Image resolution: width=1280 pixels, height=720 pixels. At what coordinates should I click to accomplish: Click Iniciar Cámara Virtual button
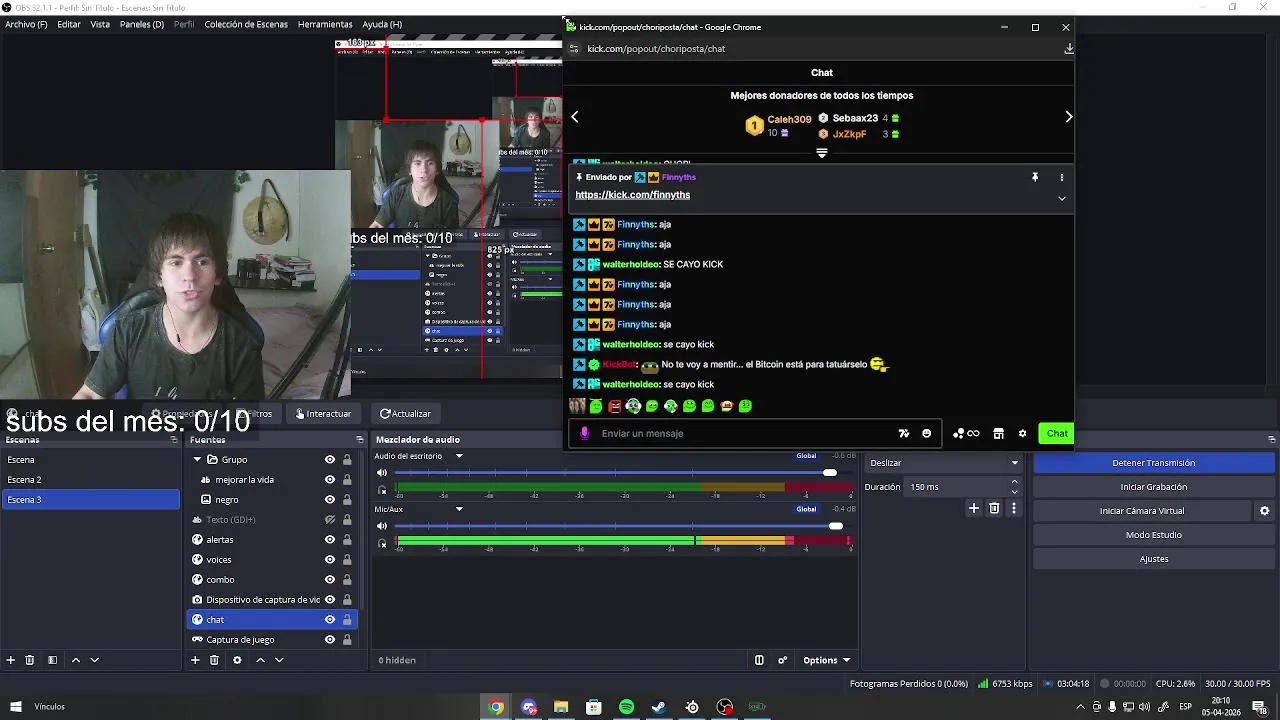click(x=1141, y=511)
